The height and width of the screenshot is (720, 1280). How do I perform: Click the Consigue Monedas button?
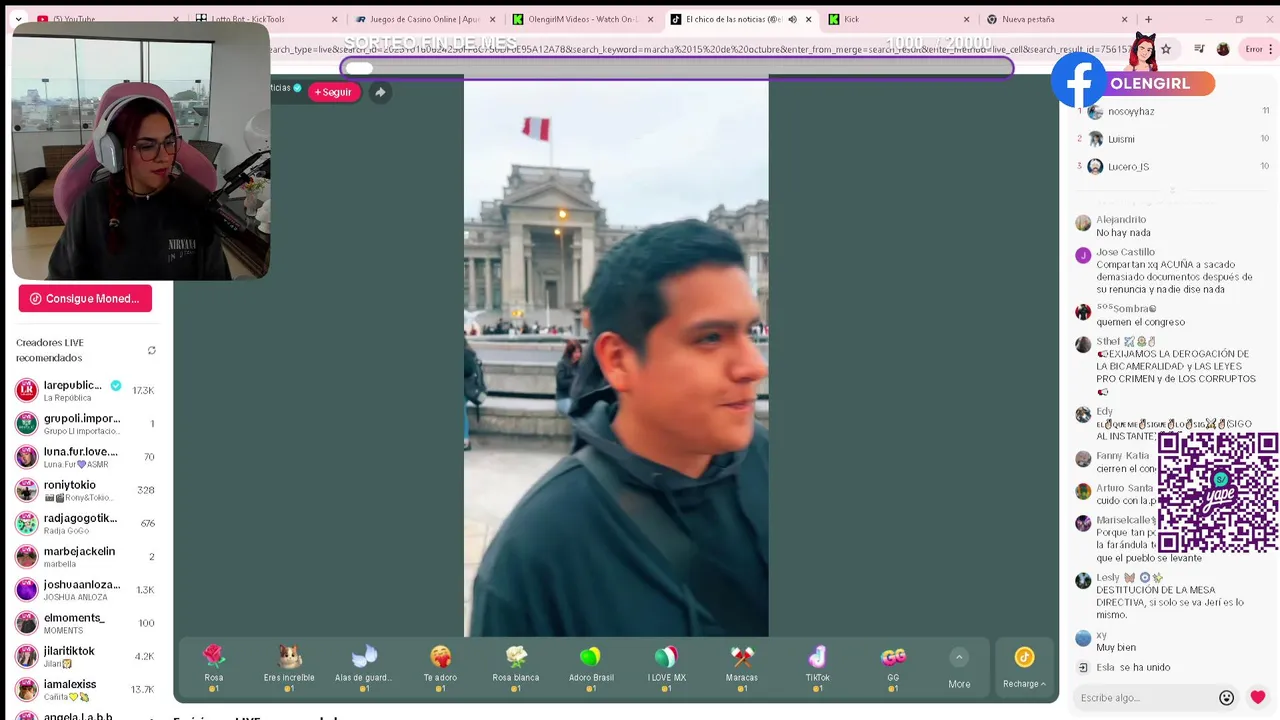[x=85, y=298]
